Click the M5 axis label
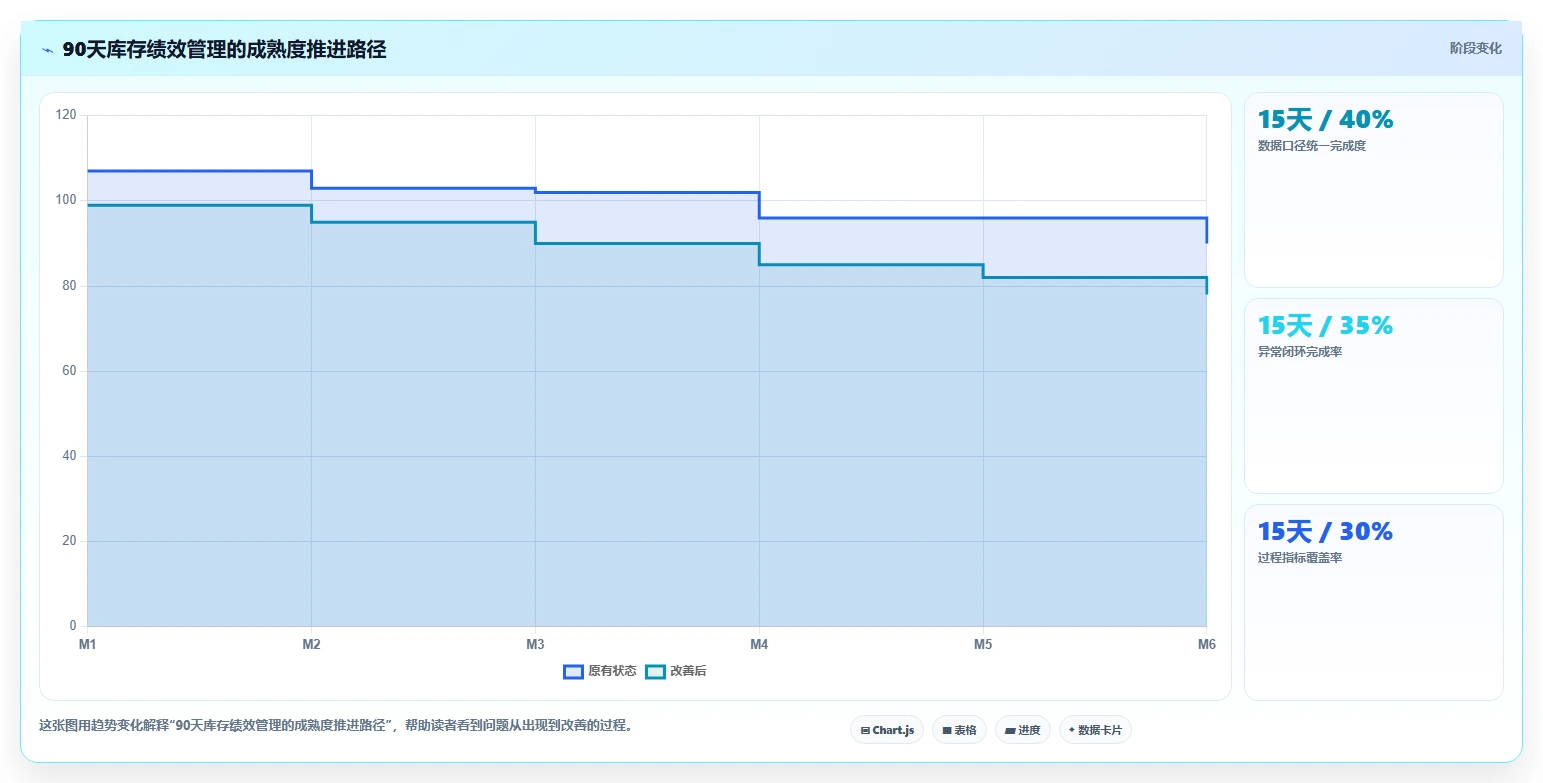Image resolution: width=1543 pixels, height=783 pixels. point(983,644)
